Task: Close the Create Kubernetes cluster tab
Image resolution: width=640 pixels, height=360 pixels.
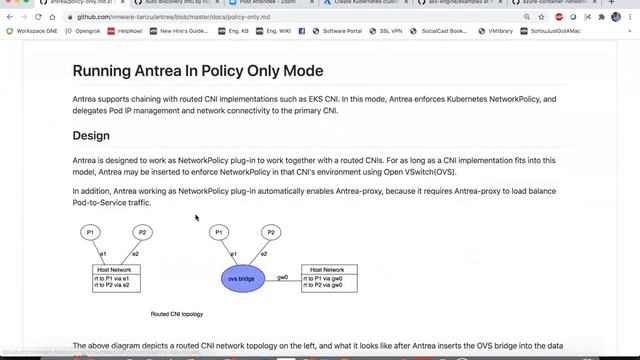Action: point(406,2)
